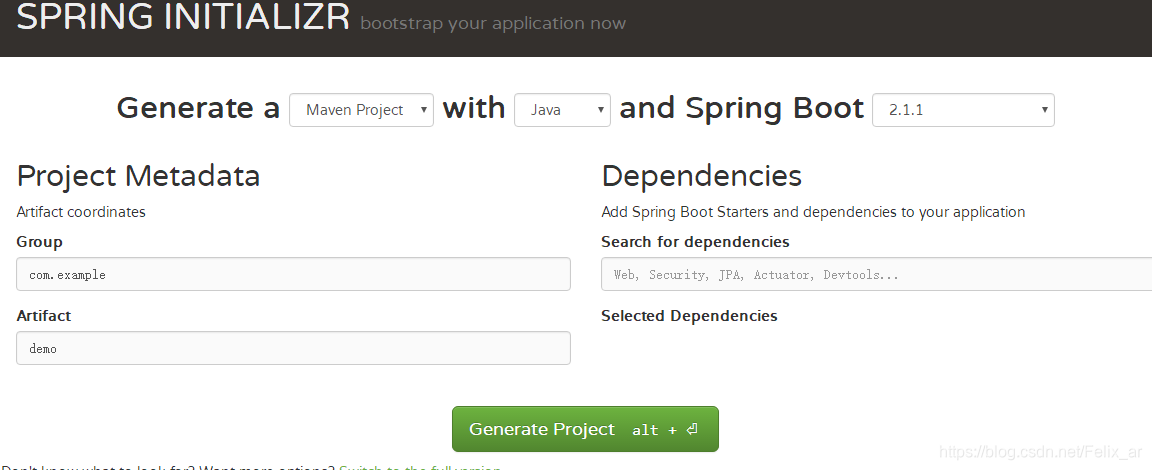Open the Java language dropdown

[x=562, y=110]
